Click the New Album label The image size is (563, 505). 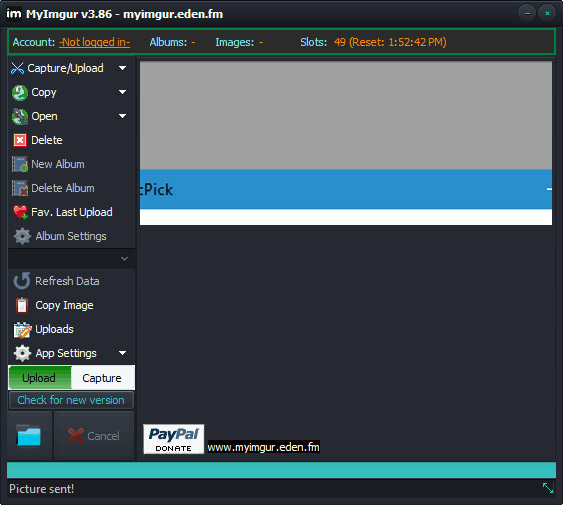pyautogui.click(x=58, y=164)
